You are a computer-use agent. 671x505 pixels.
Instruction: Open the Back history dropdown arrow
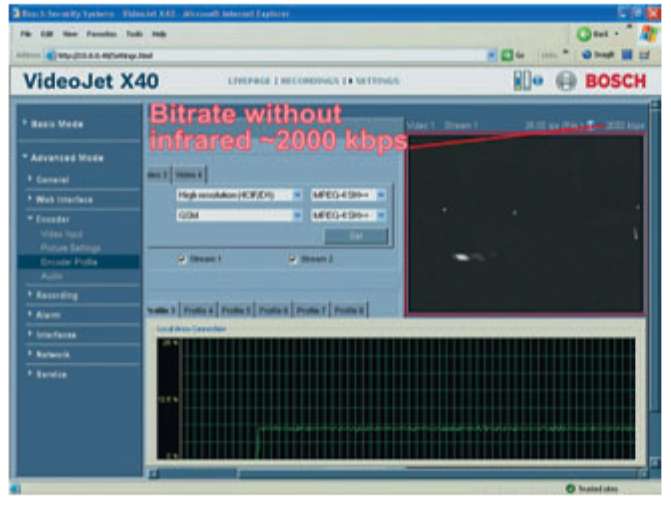(617, 33)
